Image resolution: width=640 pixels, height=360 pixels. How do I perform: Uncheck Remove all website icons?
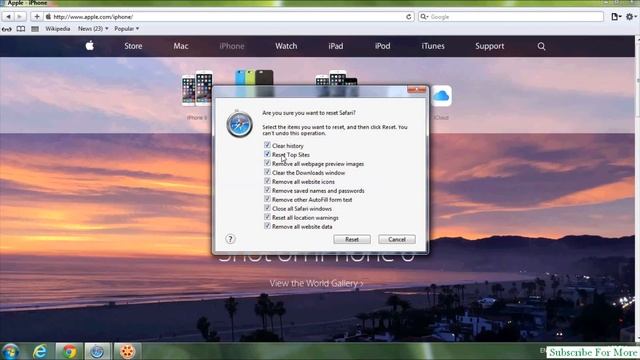coord(267,181)
